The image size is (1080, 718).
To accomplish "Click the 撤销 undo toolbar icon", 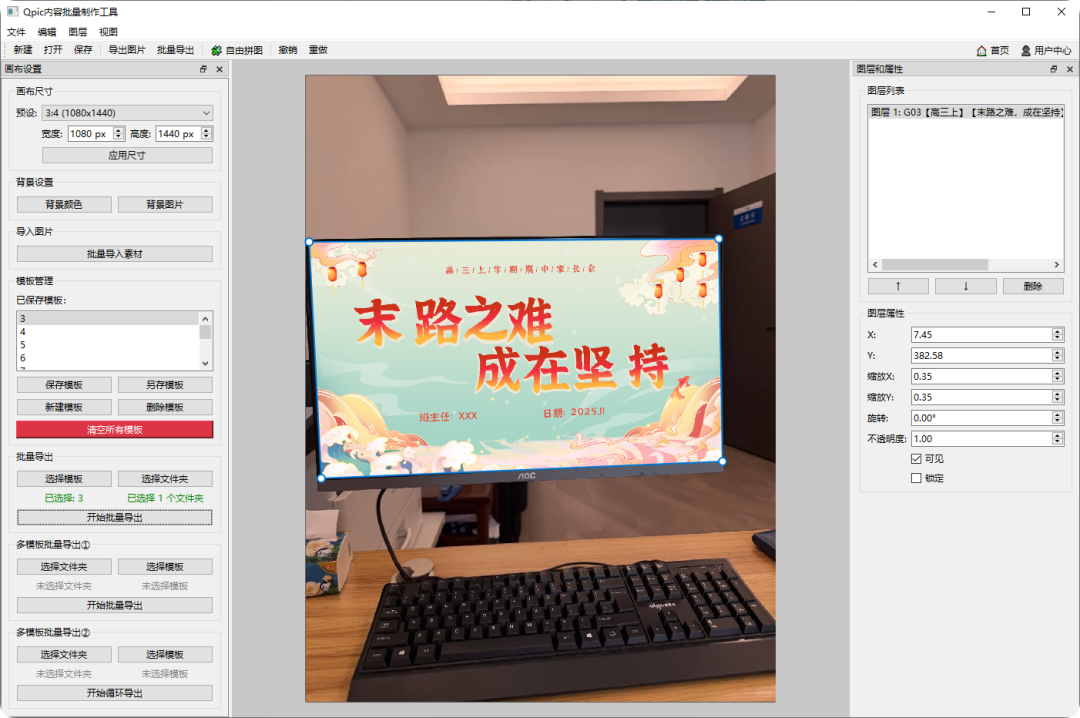I will pyautogui.click(x=289, y=50).
